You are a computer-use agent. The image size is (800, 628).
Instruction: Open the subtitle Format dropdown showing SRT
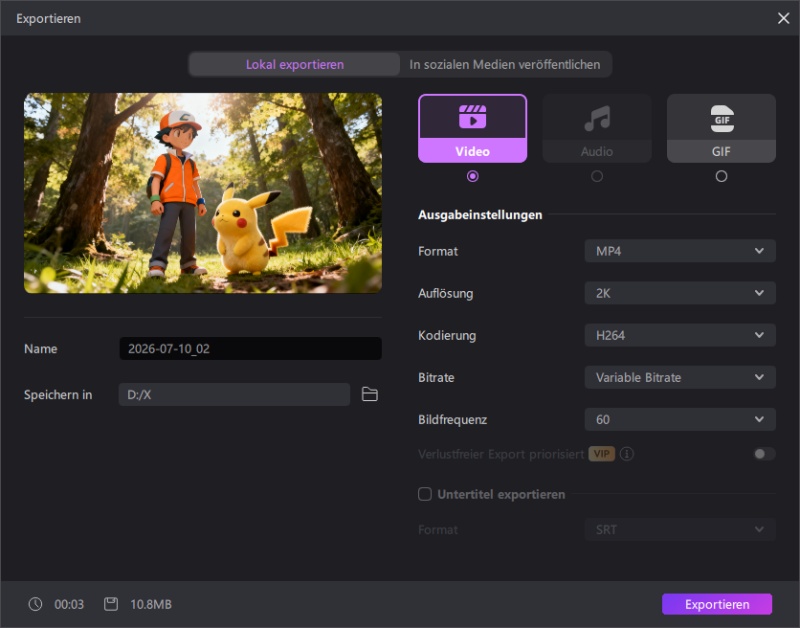(x=680, y=530)
